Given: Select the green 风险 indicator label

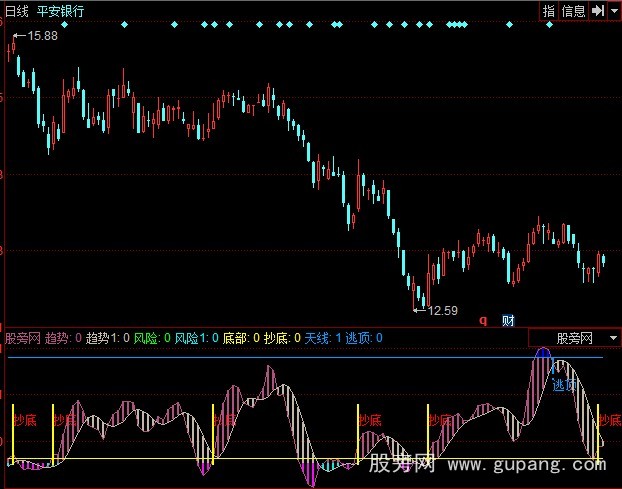Looking at the screenshot, I should 150,339.
